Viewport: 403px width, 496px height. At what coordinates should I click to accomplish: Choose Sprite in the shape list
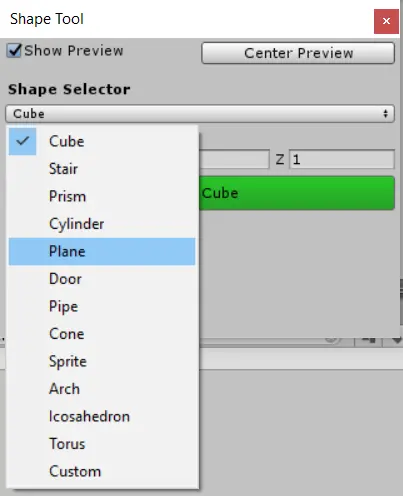(x=102, y=361)
